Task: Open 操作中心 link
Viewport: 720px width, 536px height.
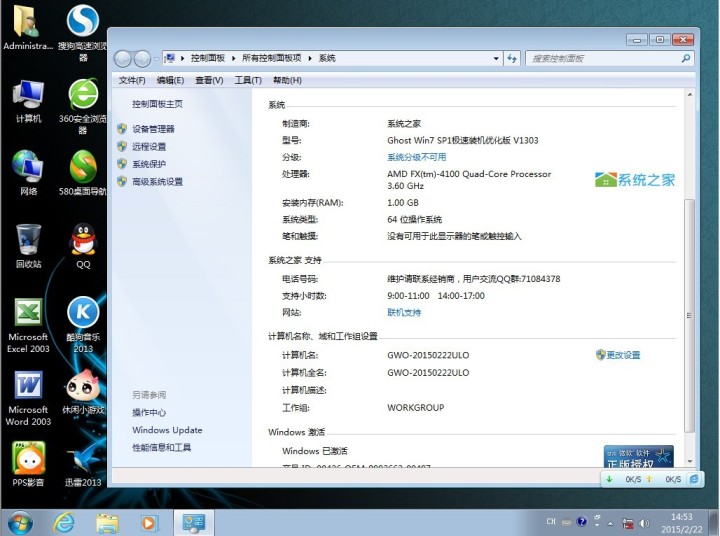Action: [149, 412]
